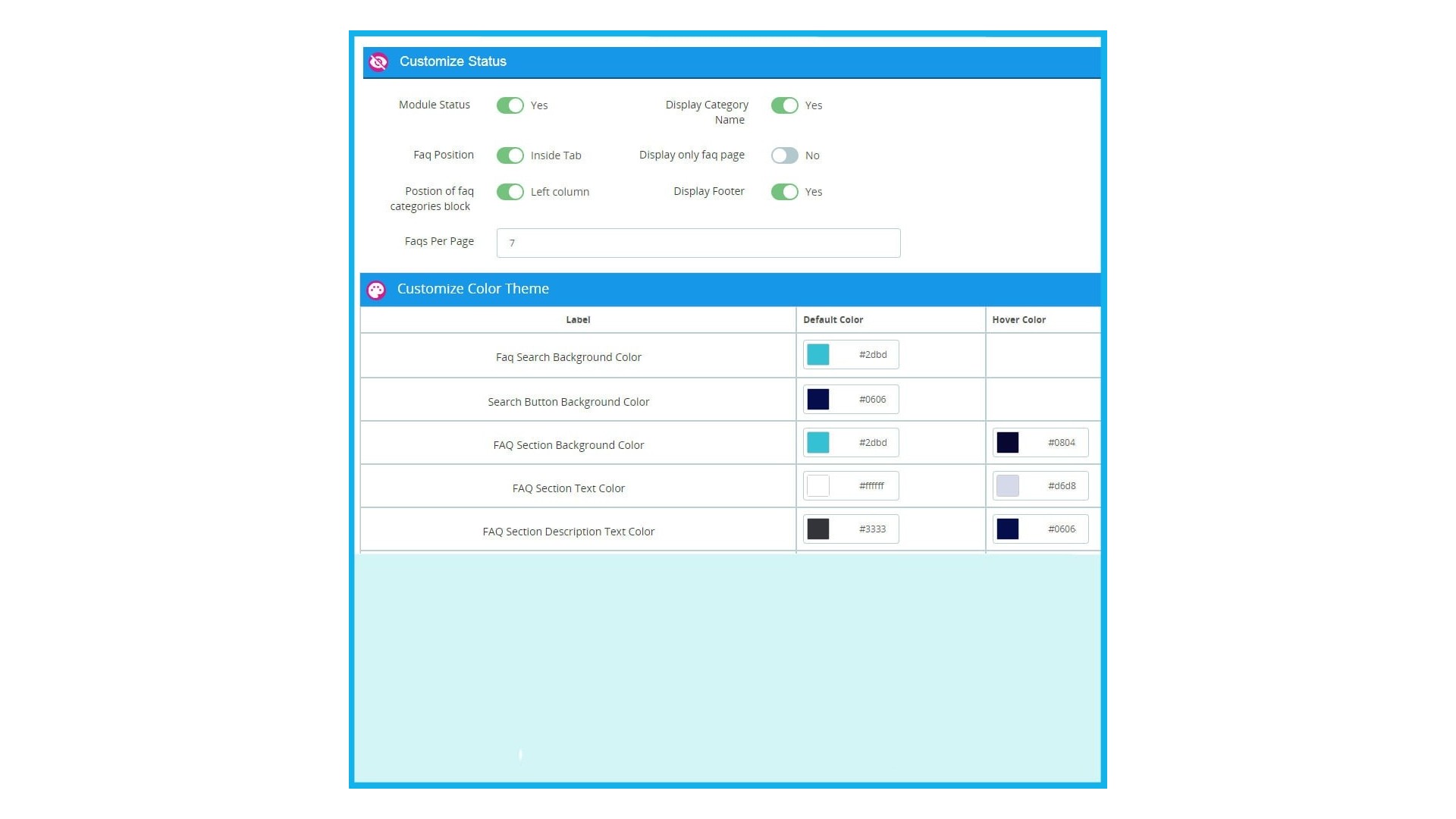
Task: Click the palette icon beside Customize Color Theme
Action: [x=376, y=290]
